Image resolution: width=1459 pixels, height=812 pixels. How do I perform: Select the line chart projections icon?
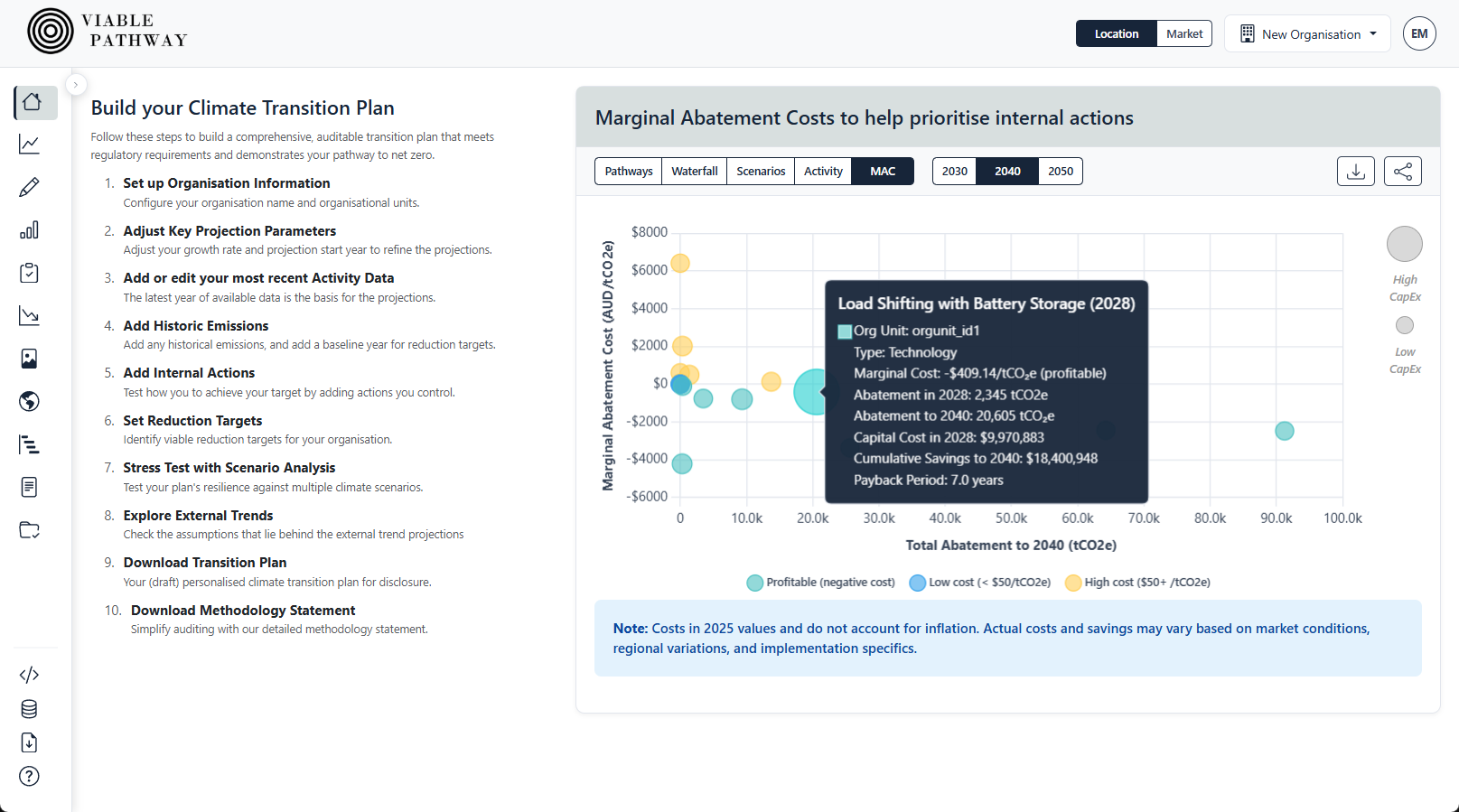[29, 145]
